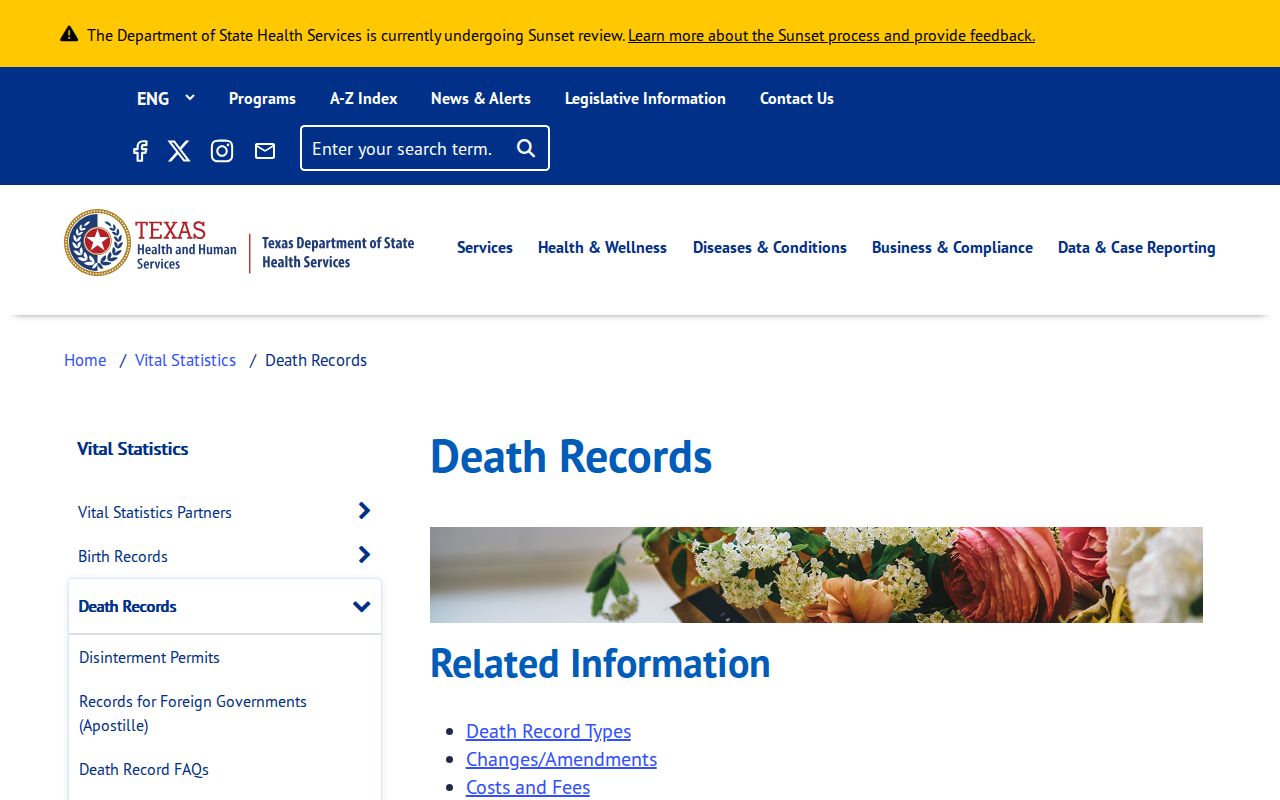Open the Health & Wellness menu
Viewport: 1280px width, 800px height.
click(602, 247)
